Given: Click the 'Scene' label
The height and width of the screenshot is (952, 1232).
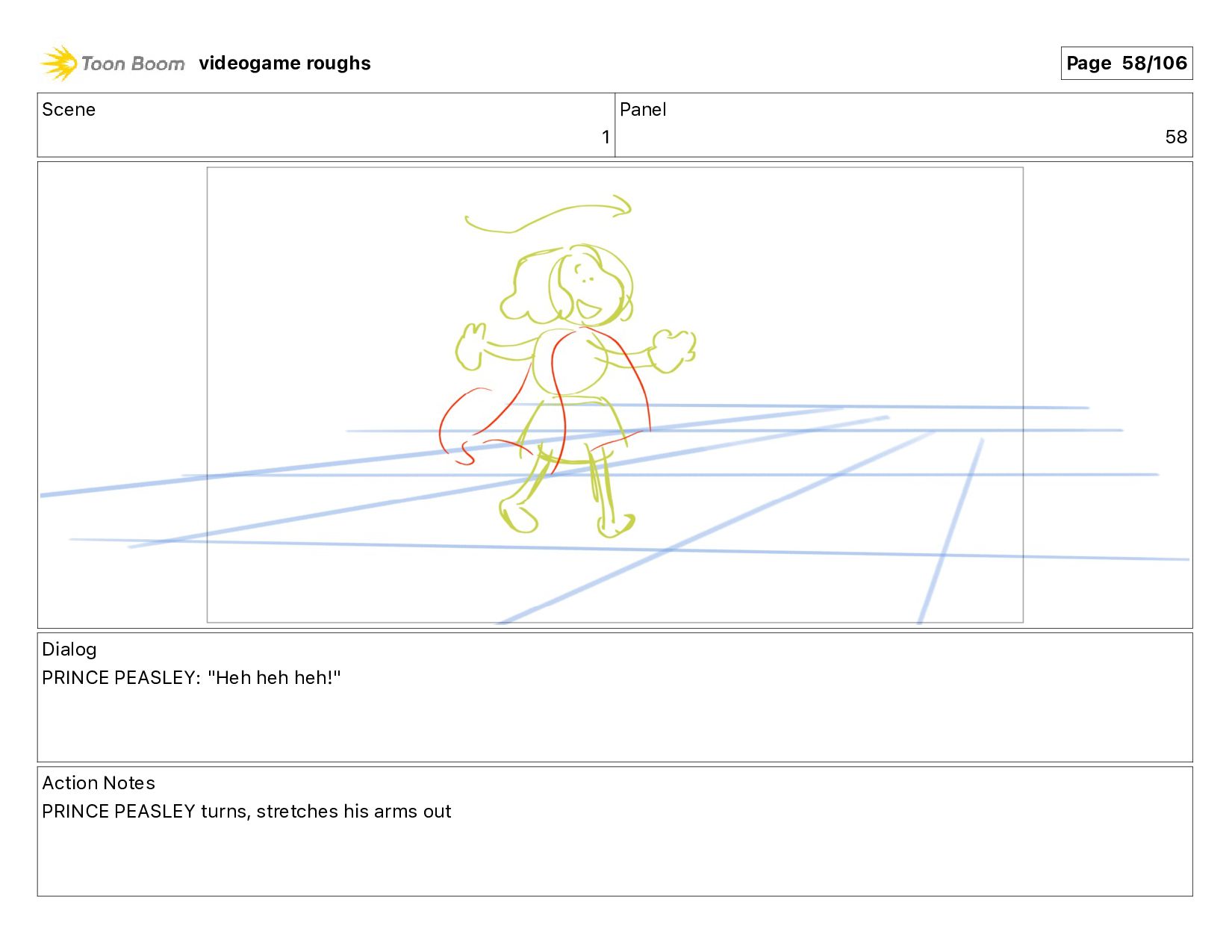Looking at the screenshot, I should [69, 110].
